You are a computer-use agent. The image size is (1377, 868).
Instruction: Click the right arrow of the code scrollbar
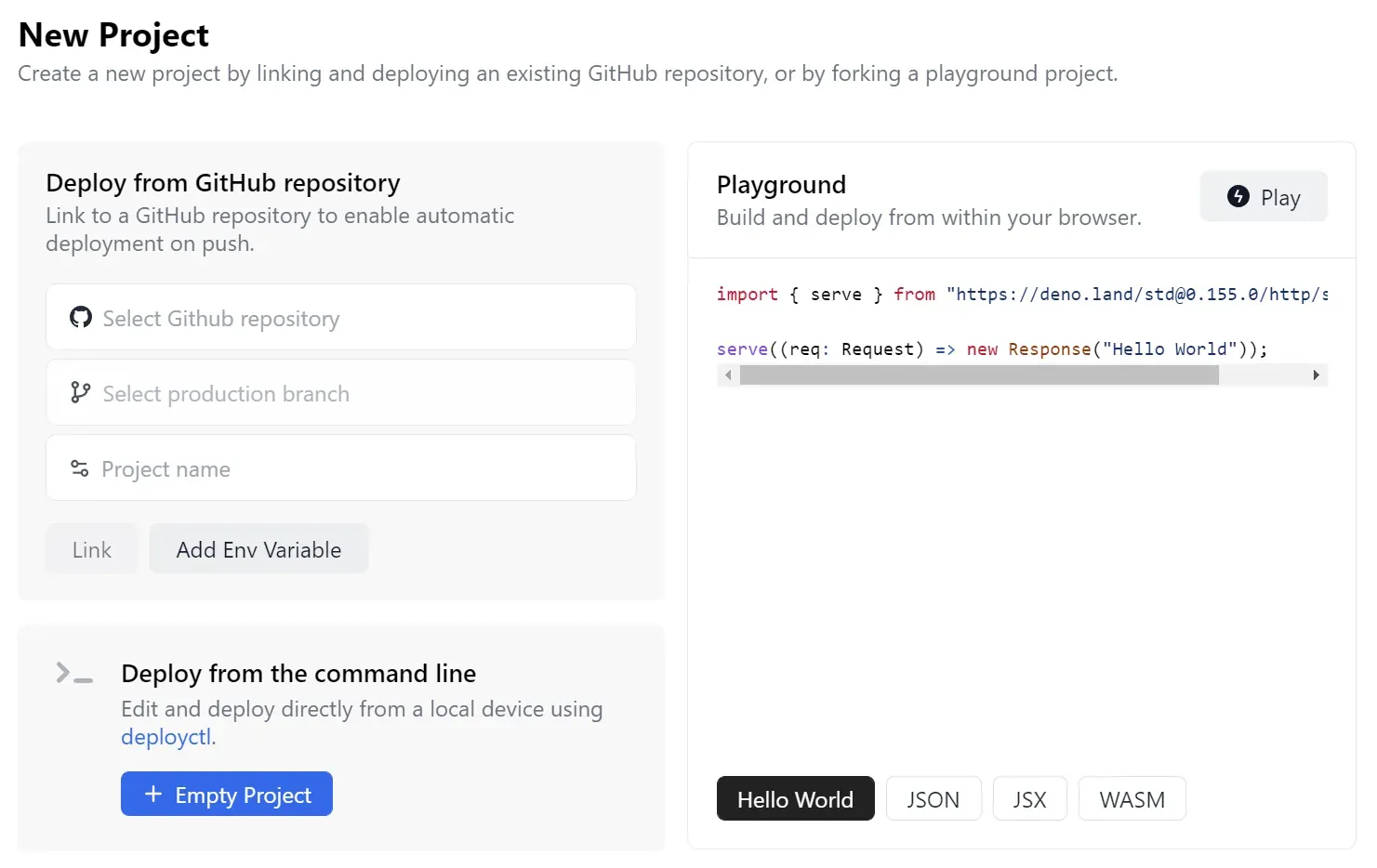coord(1317,375)
